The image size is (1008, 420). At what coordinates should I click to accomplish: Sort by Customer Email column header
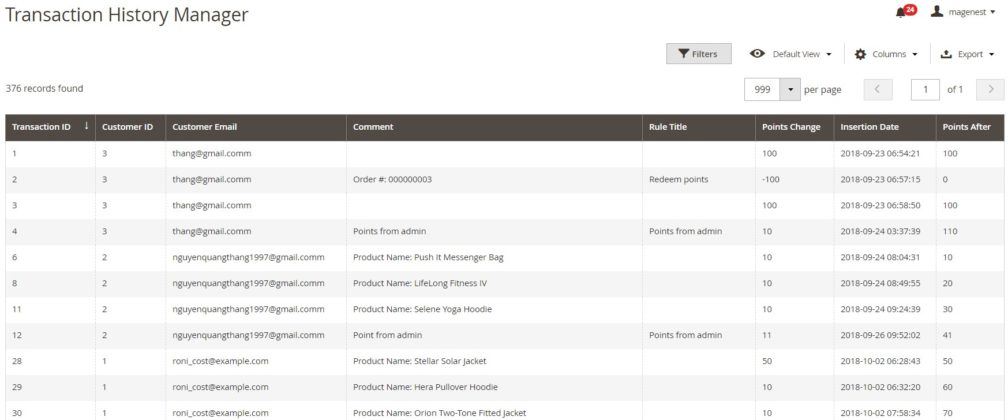click(204, 127)
